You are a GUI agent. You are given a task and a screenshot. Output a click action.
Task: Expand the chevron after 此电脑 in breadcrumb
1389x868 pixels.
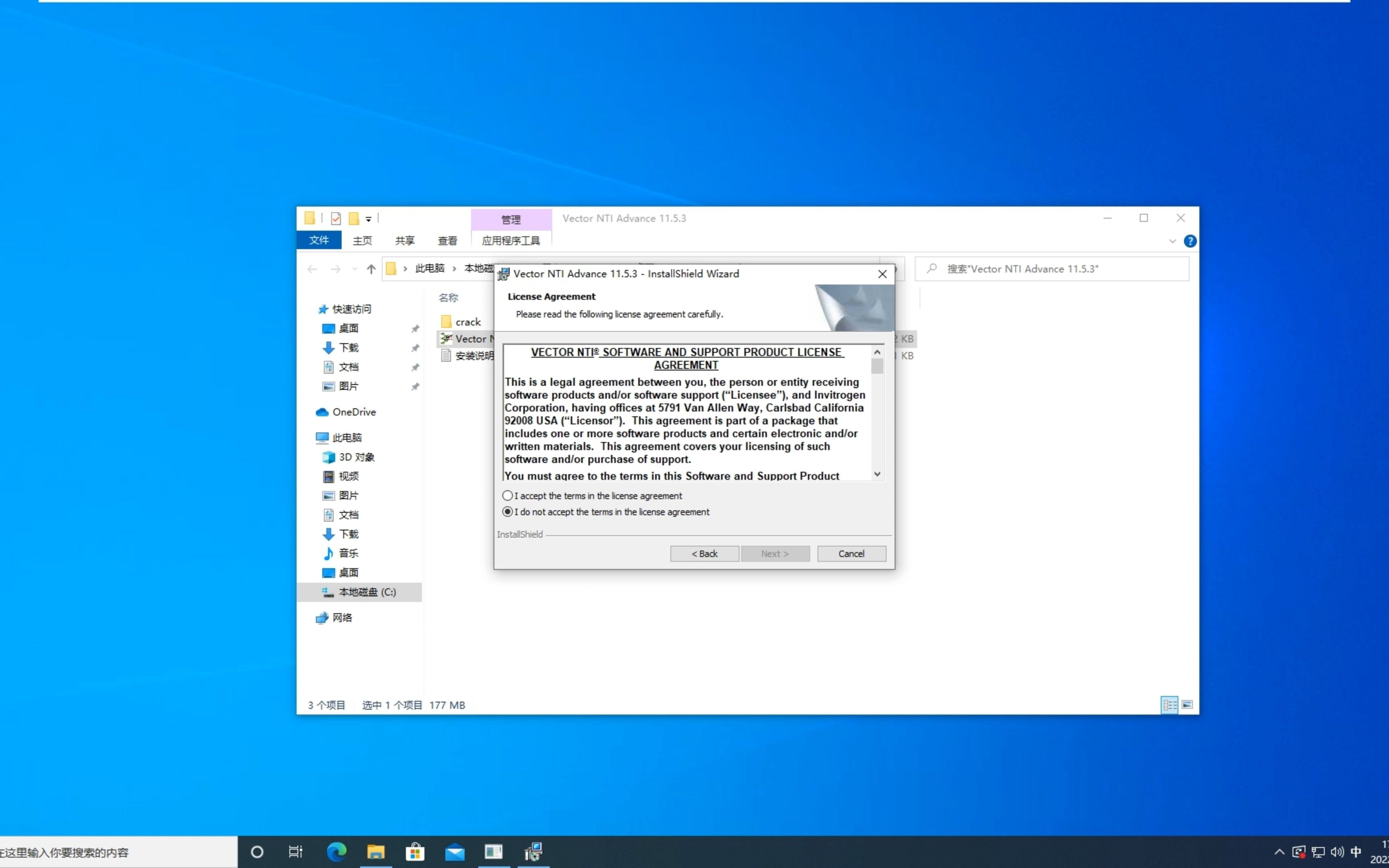pos(454,268)
